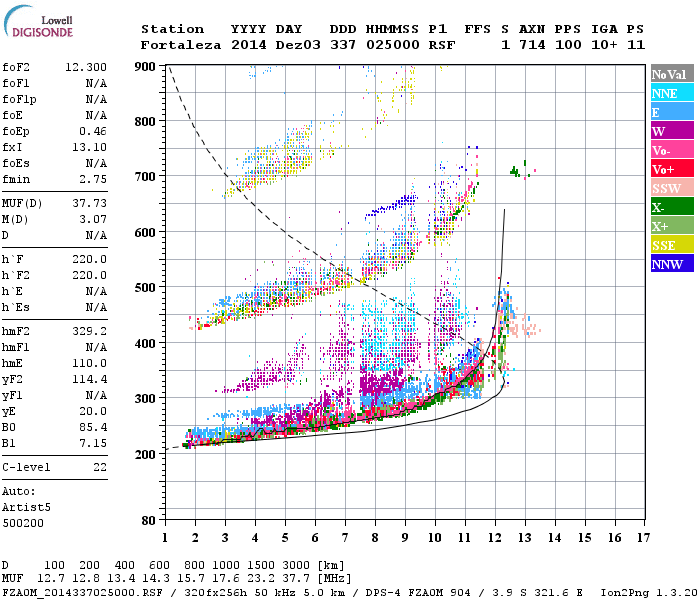Click the 500 km height axis label
Viewport: 700px width, 600px height.
(145, 288)
